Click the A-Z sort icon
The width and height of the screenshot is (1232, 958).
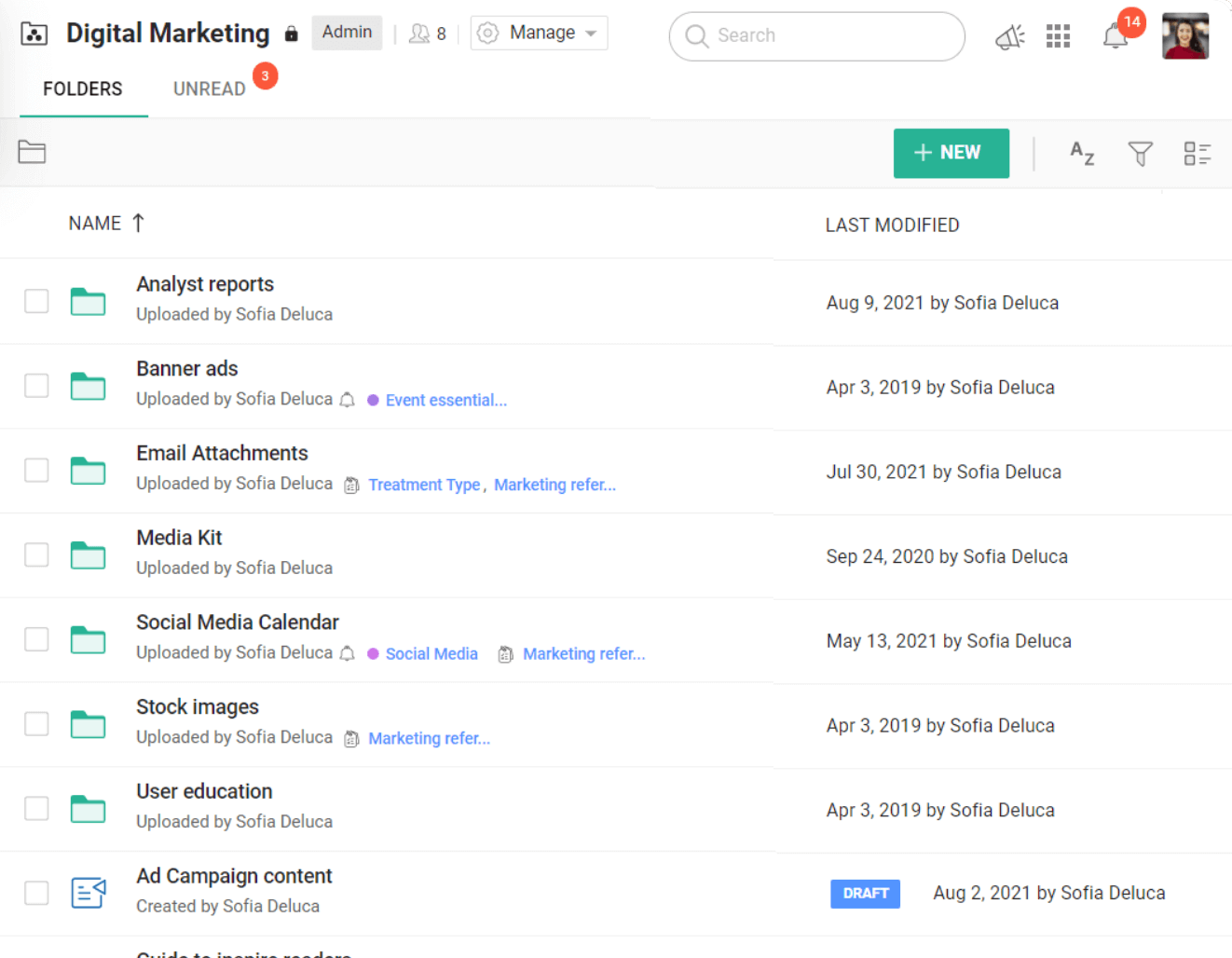click(x=1082, y=153)
